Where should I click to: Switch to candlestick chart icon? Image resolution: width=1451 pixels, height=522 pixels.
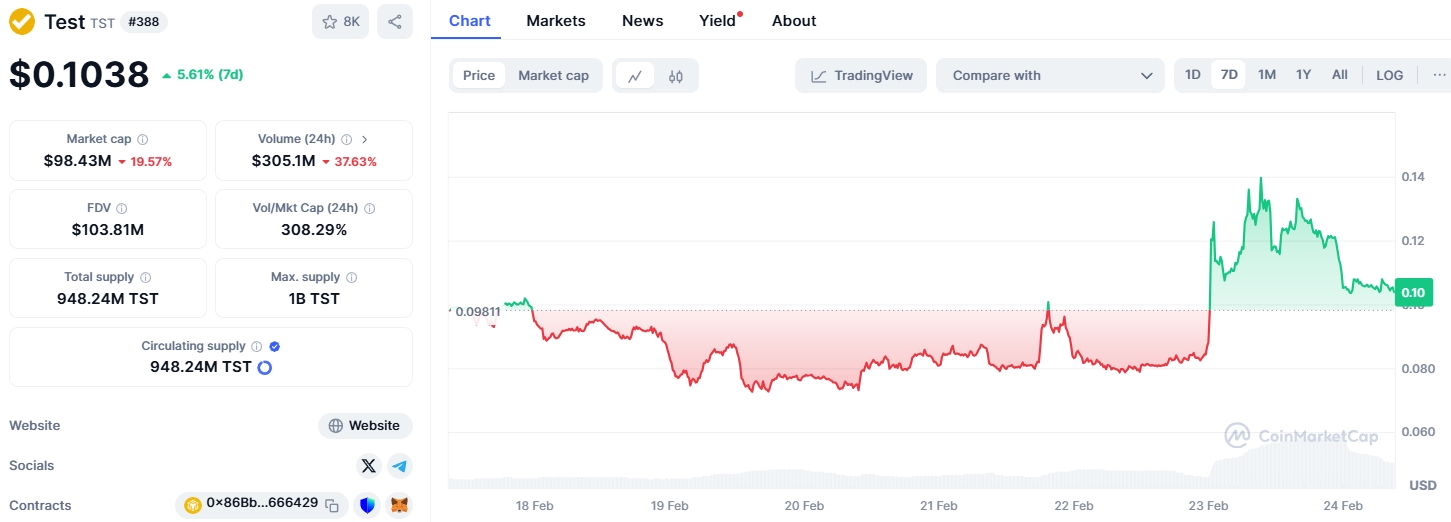(676, 76)
